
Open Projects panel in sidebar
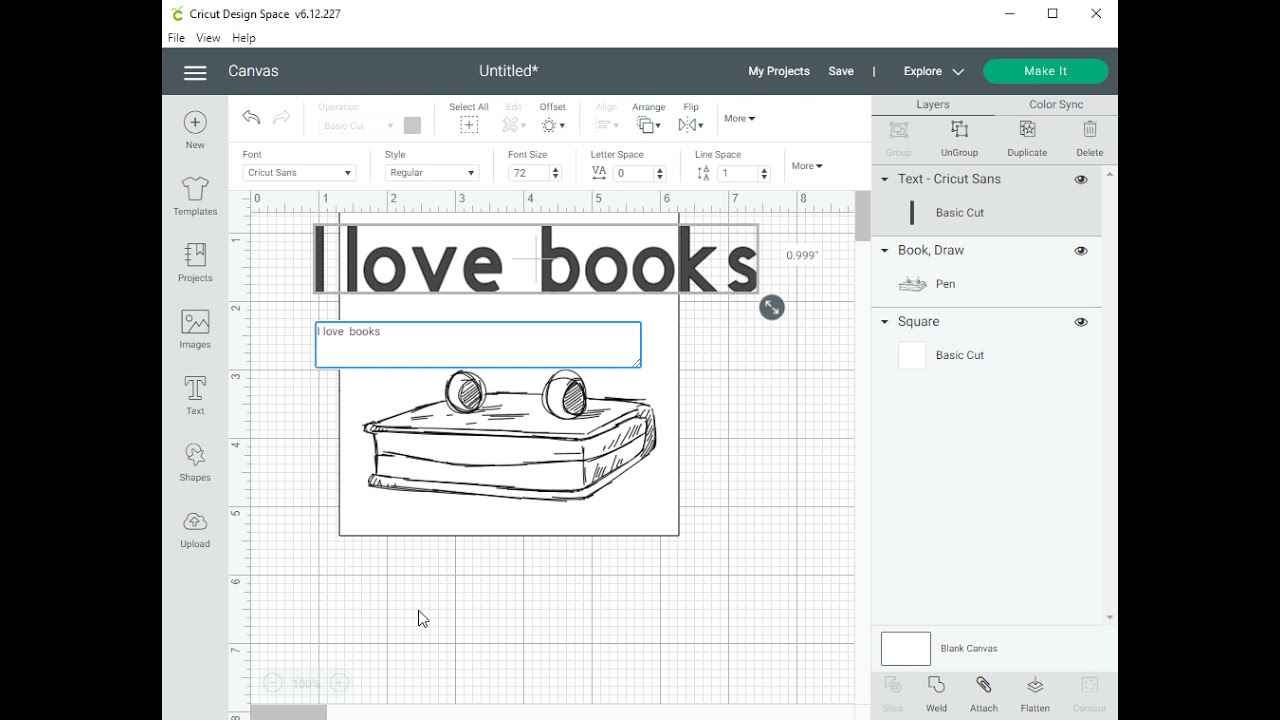click(x=195, y=262)
